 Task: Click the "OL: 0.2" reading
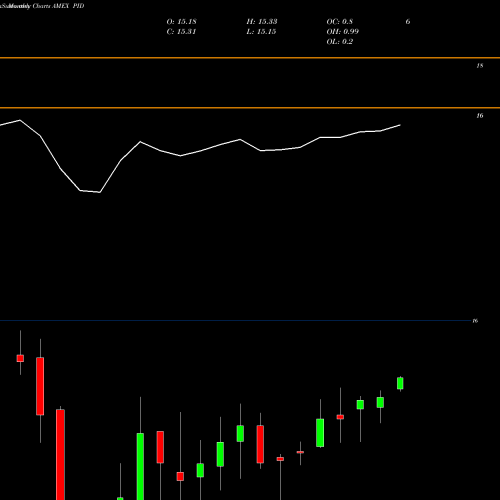[340, 42]
